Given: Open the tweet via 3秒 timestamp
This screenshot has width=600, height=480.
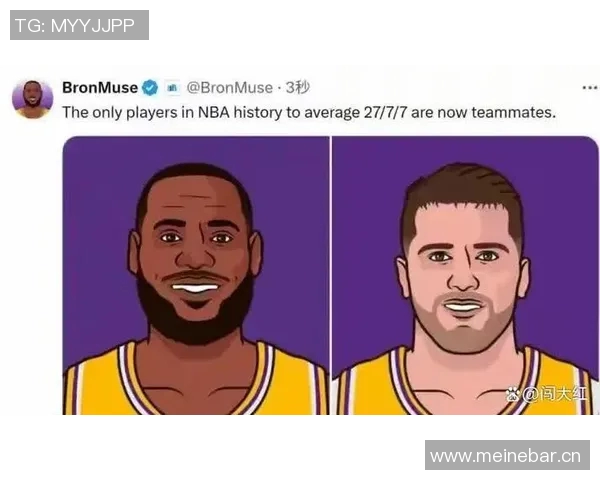Looking at the screenshot, I should click(298, 88).
